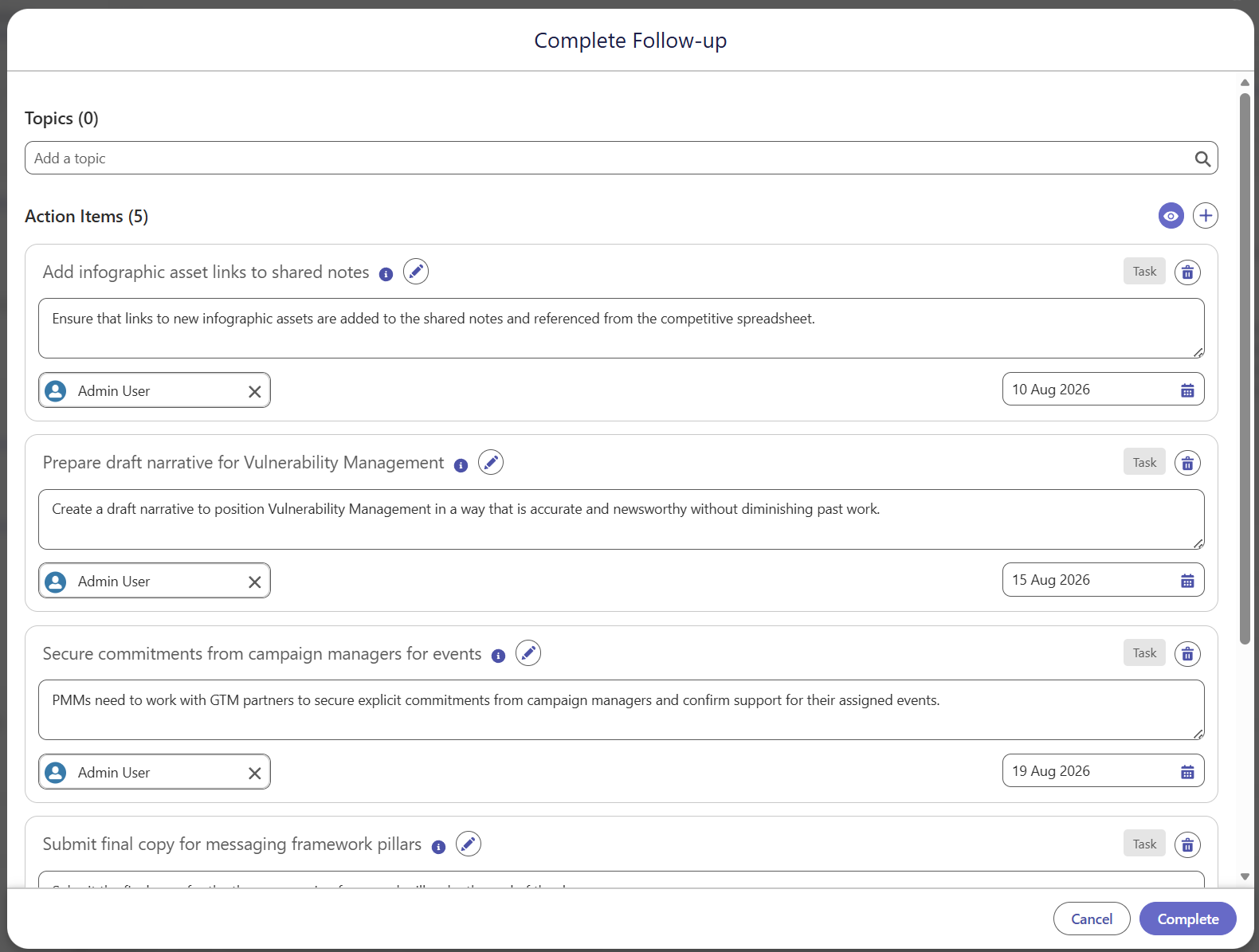This screenshot has height=952, width=1259.
Task: Delete the 'Secure commitments' action item
Action: coord(1187,654)
